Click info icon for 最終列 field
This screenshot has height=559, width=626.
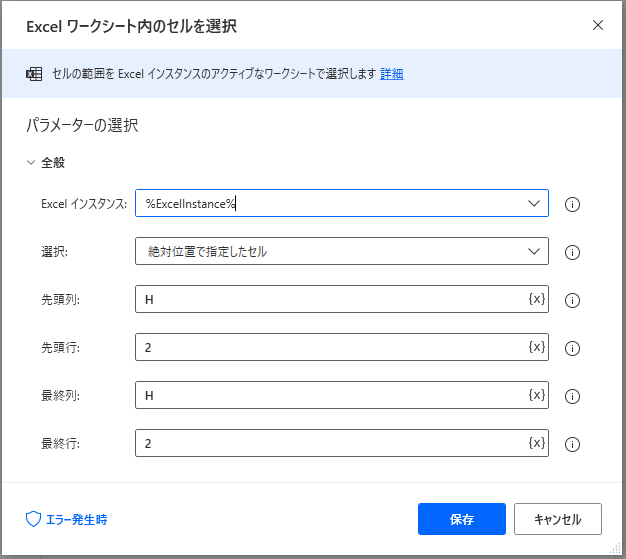(573, 396)
